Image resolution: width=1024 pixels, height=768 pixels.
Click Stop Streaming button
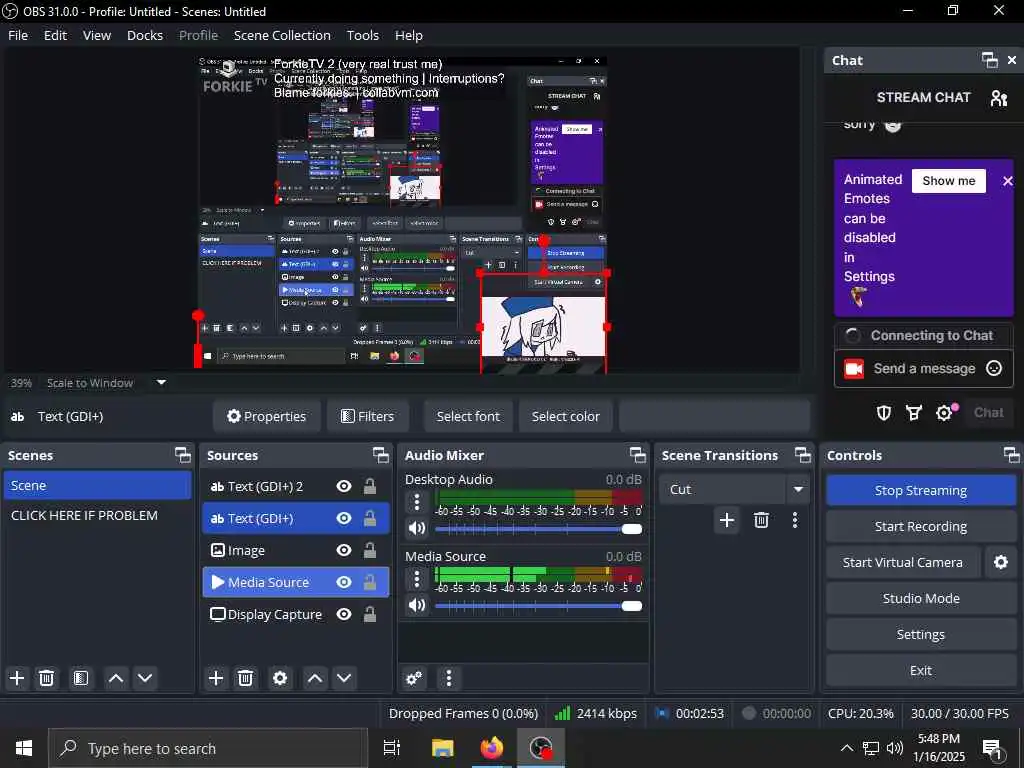[921, 490]
